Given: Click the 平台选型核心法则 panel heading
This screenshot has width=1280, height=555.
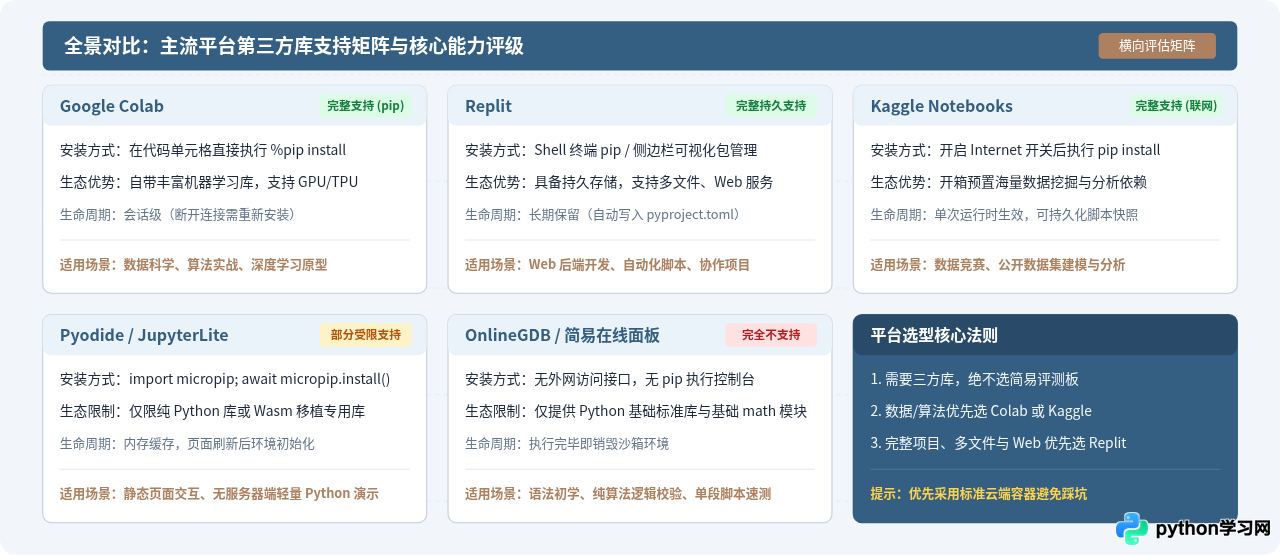Looking at the screenshot, I should pos(934,335).
